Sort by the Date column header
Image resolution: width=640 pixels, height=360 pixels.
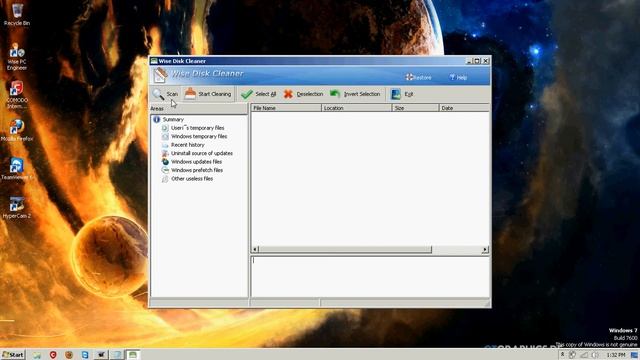(x=464, y=108)
